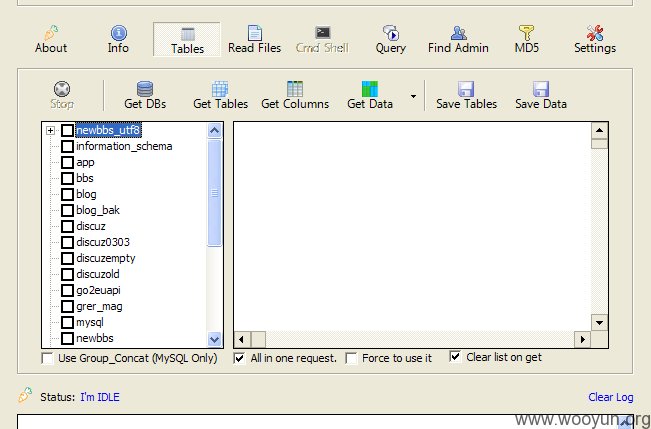Open the Cmd Shell section
The image size is (651, 429).
pos(322,39)
